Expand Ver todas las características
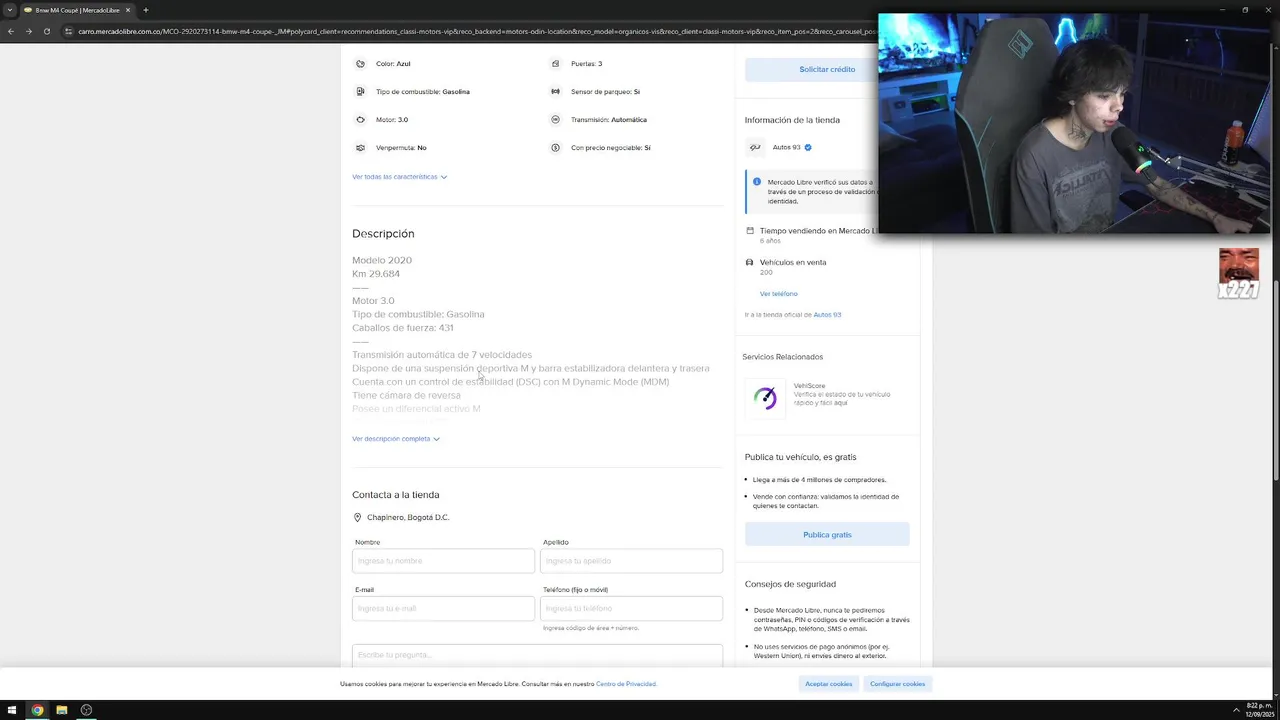The image size is (1280, 720). tap(399, 177)
